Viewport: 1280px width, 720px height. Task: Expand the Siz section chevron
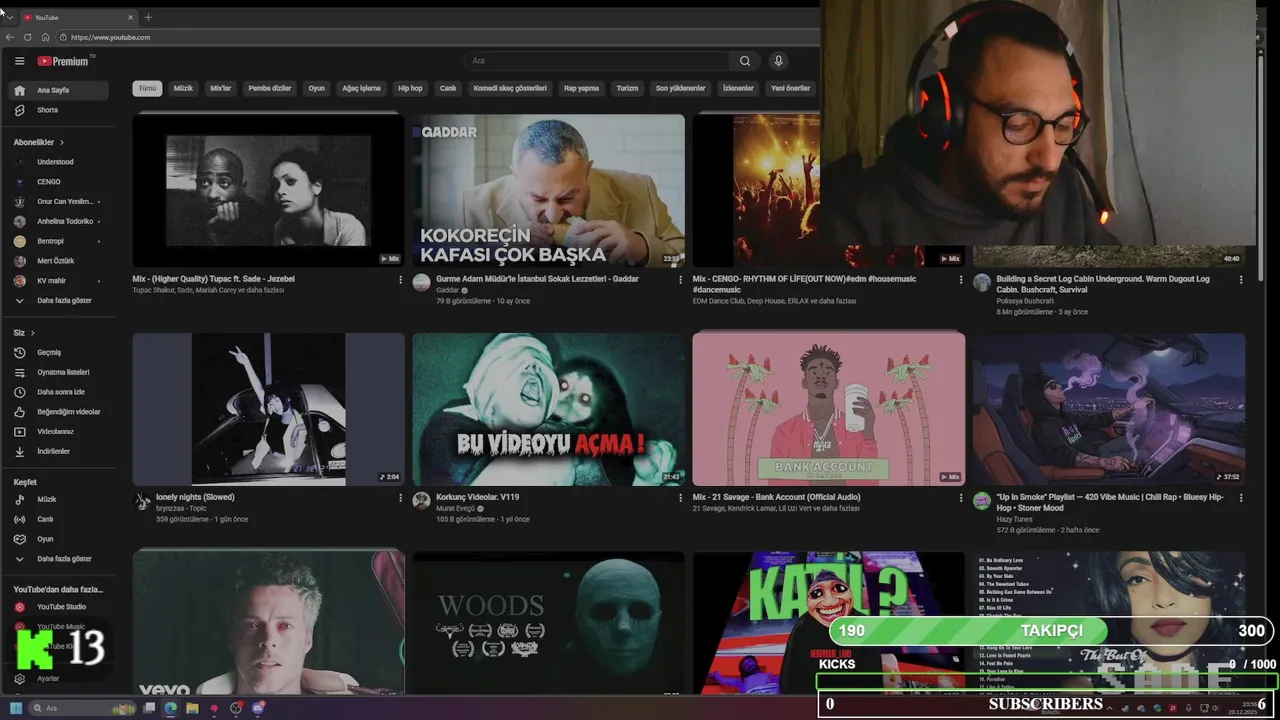tap(32, 333)
